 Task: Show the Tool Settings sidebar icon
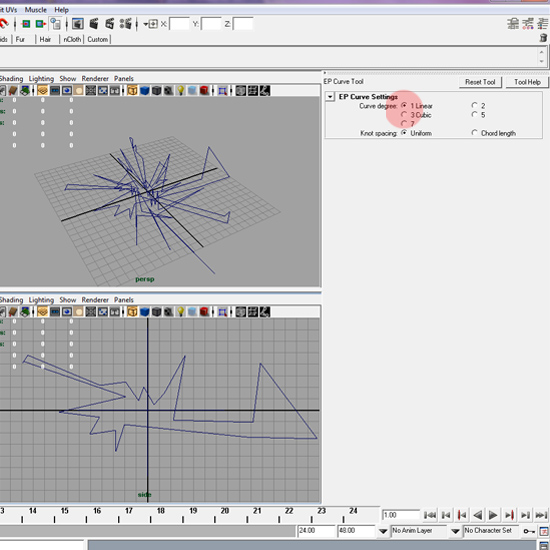pyautogui.click(x=528, y=24)
